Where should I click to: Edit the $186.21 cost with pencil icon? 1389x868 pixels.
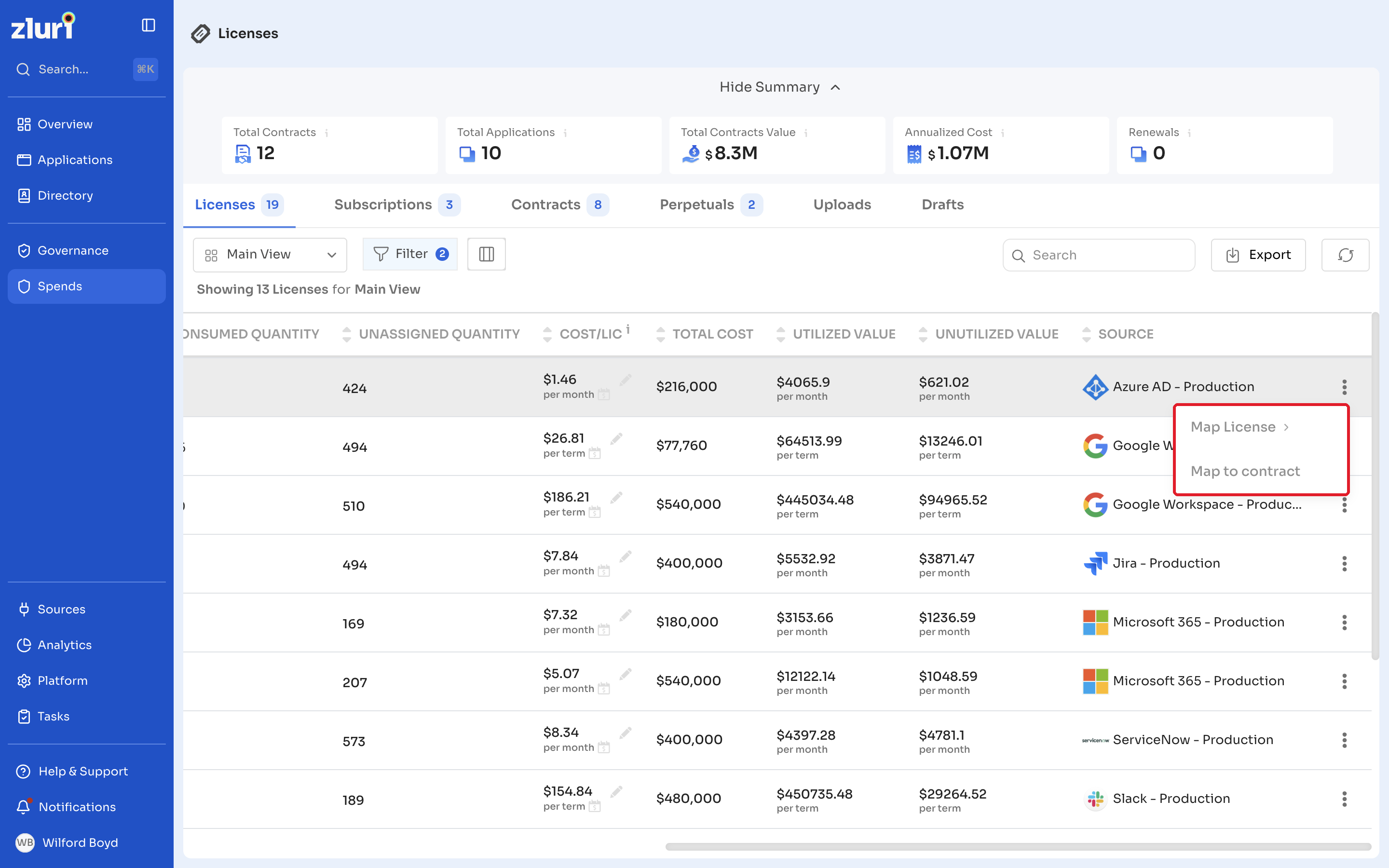point(616,497)
